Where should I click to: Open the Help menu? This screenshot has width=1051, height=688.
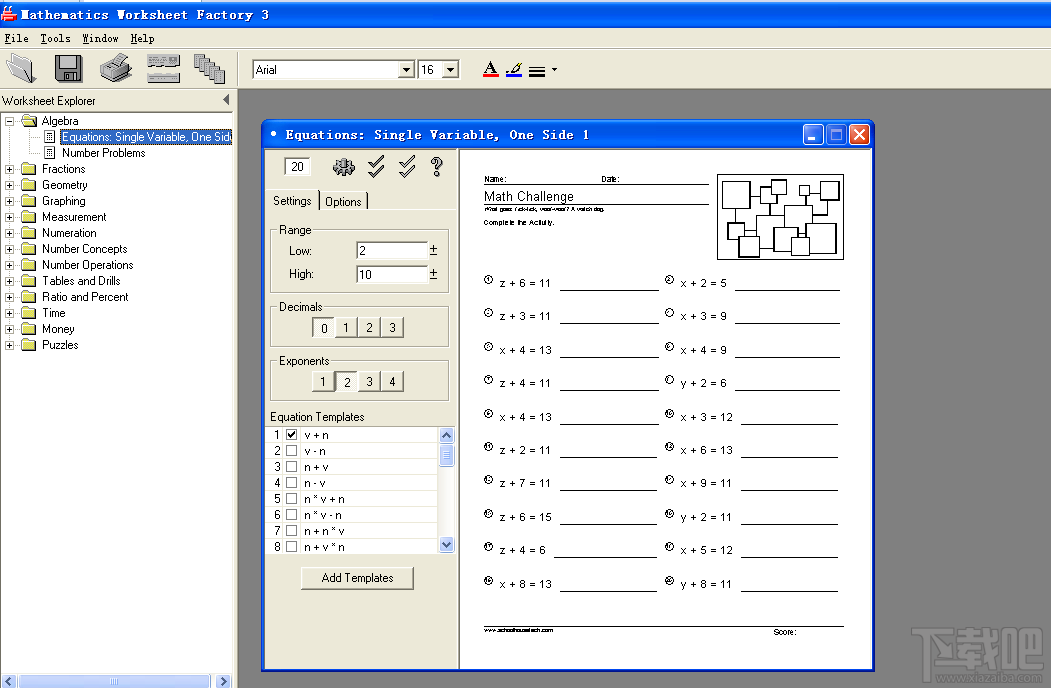pos(142,38)
